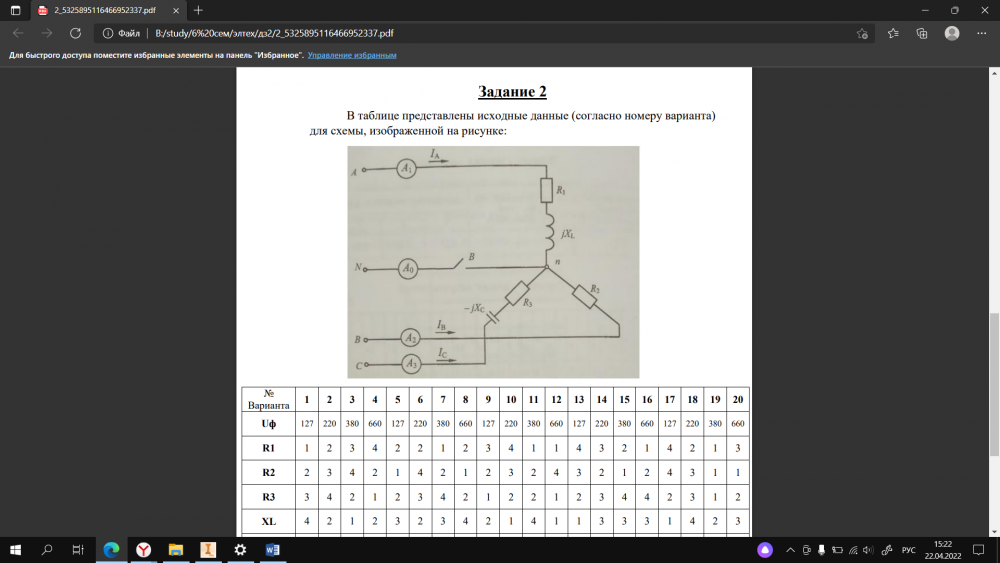Click the scrollbar down arrow
1000x563 pixels.
pyautogui.click(x=994, y=532)
